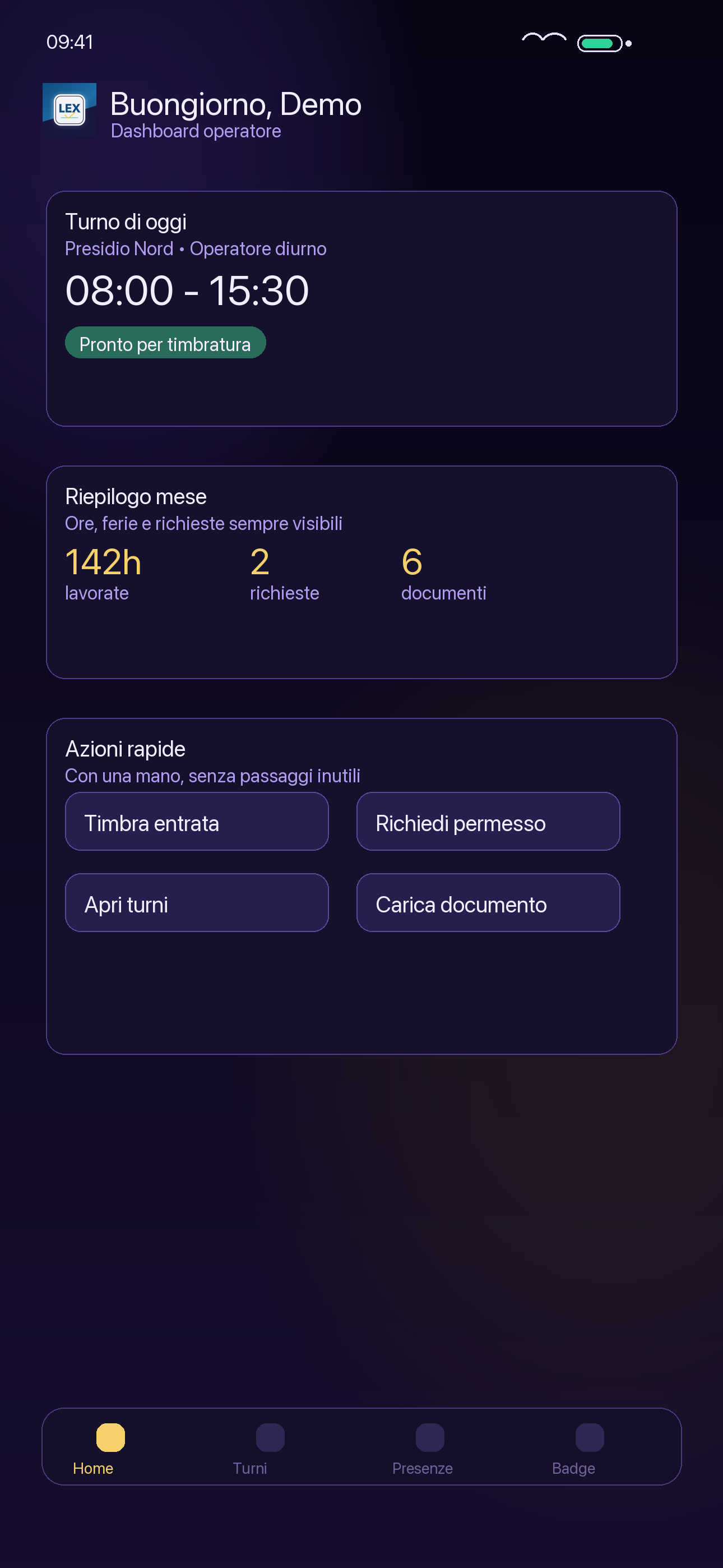Tap the Pronto per timbratura badge
The width and height of the screenshot is (723, 1568).
coord(165,343)
